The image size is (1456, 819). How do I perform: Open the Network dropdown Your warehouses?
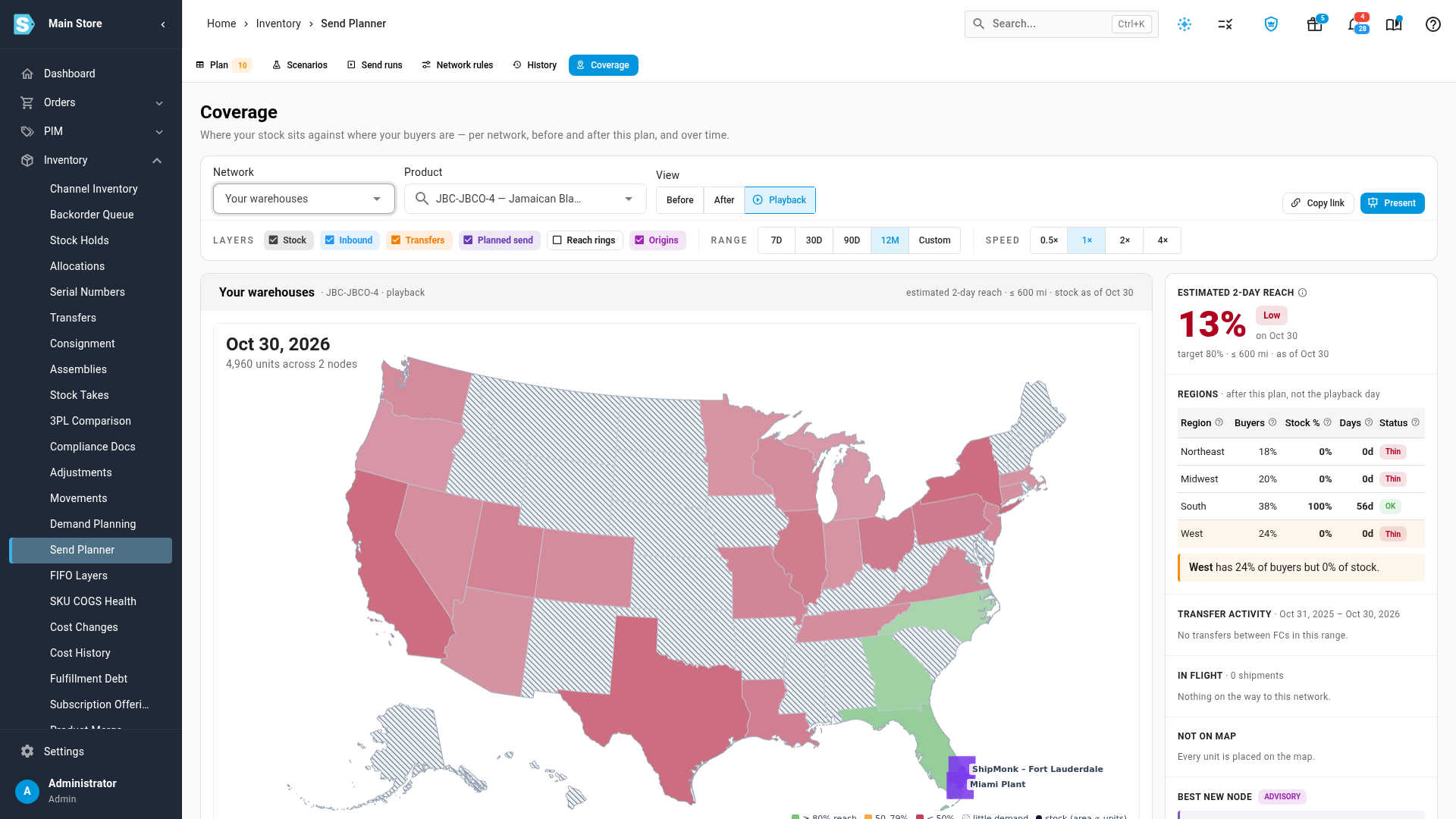(304, 199)
